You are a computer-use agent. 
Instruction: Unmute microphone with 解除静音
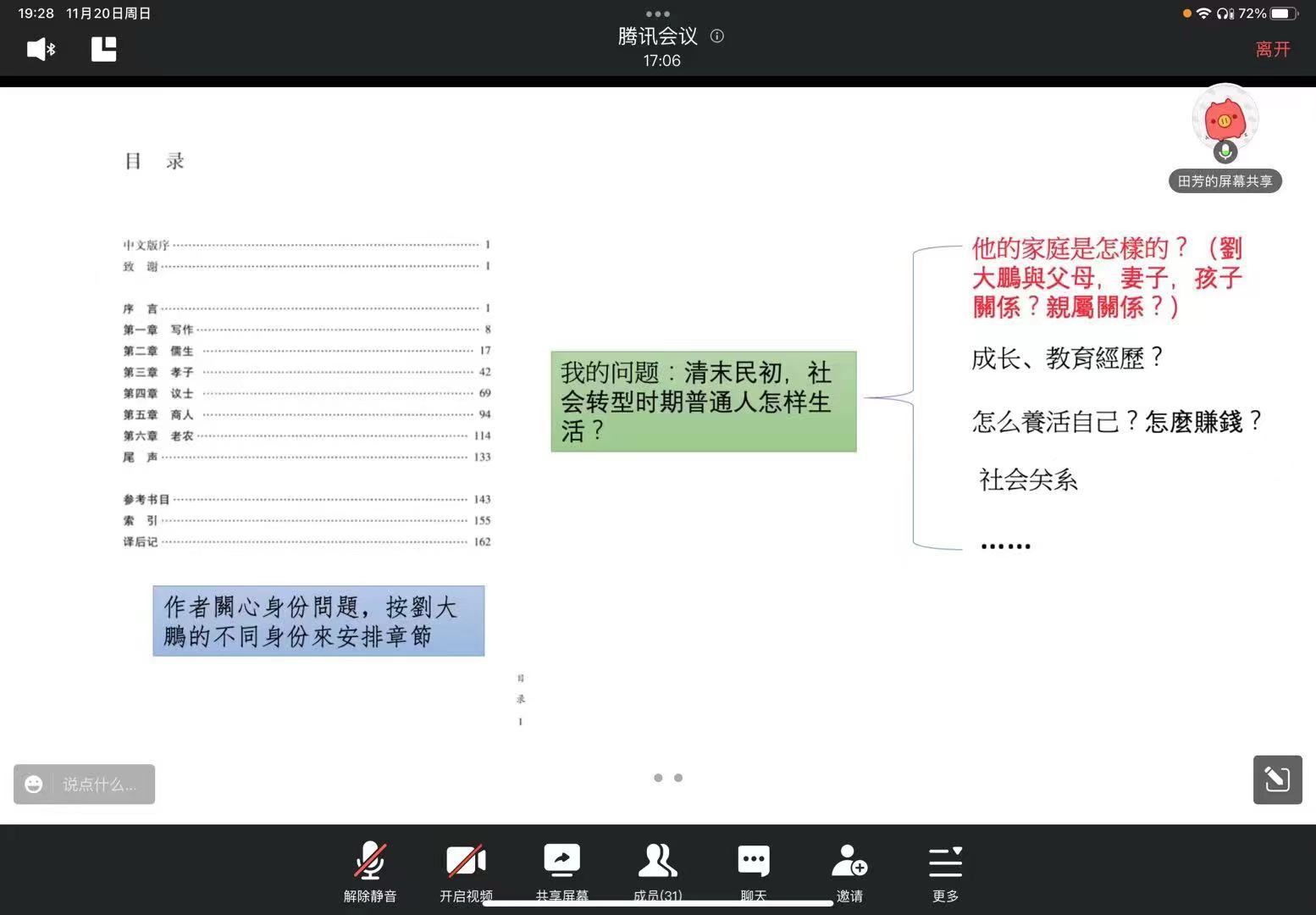(x=370, y=872)
